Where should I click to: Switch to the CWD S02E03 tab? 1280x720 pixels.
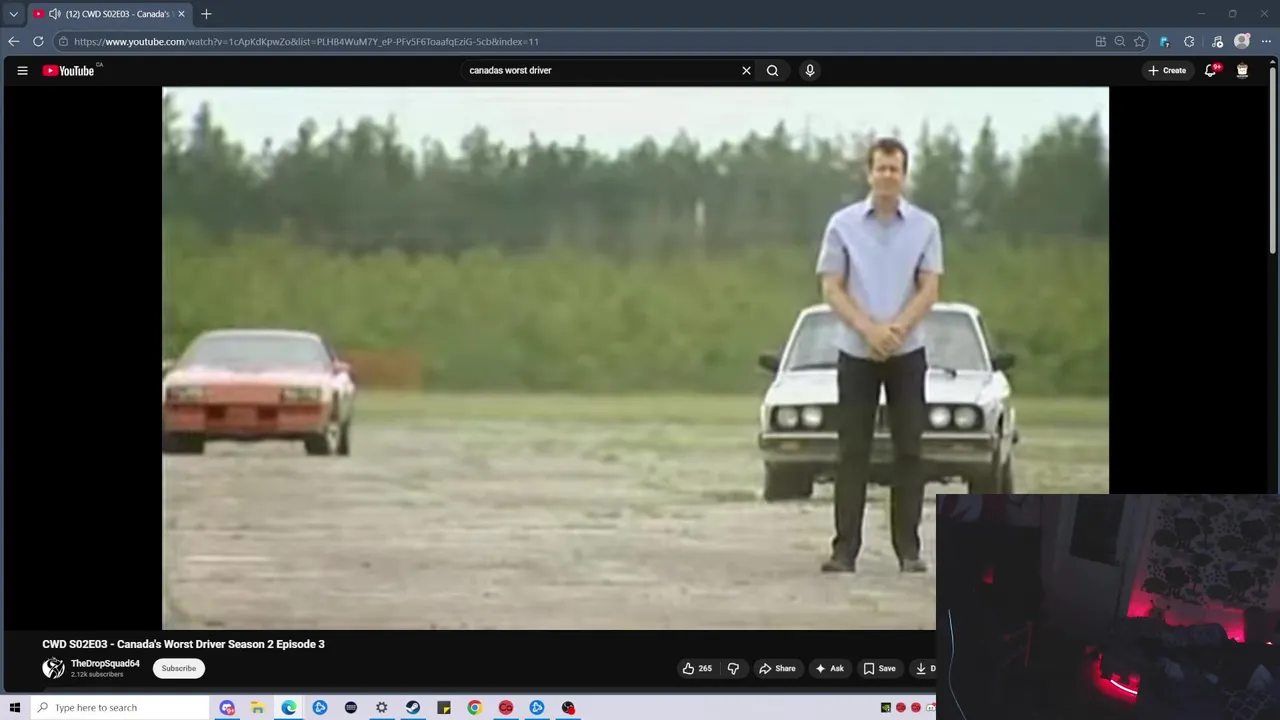point(110,14)
